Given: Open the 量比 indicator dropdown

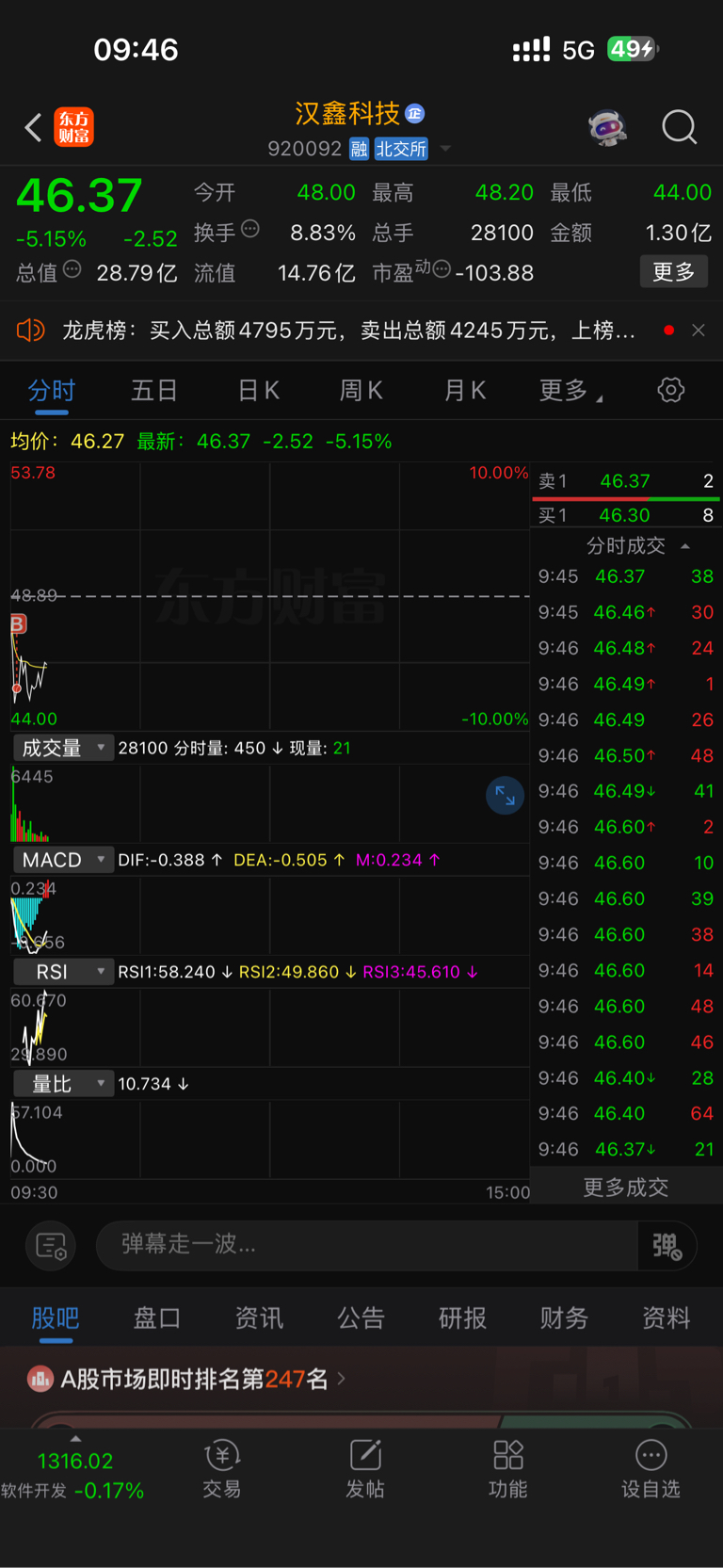Looking at the screenshot, I should [63, 1084].
